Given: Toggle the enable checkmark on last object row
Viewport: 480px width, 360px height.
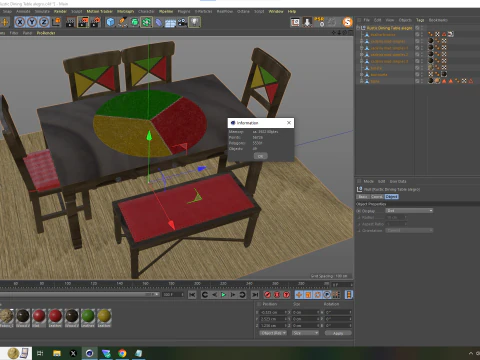Looking at the screenshot, I should click(417, 81).
